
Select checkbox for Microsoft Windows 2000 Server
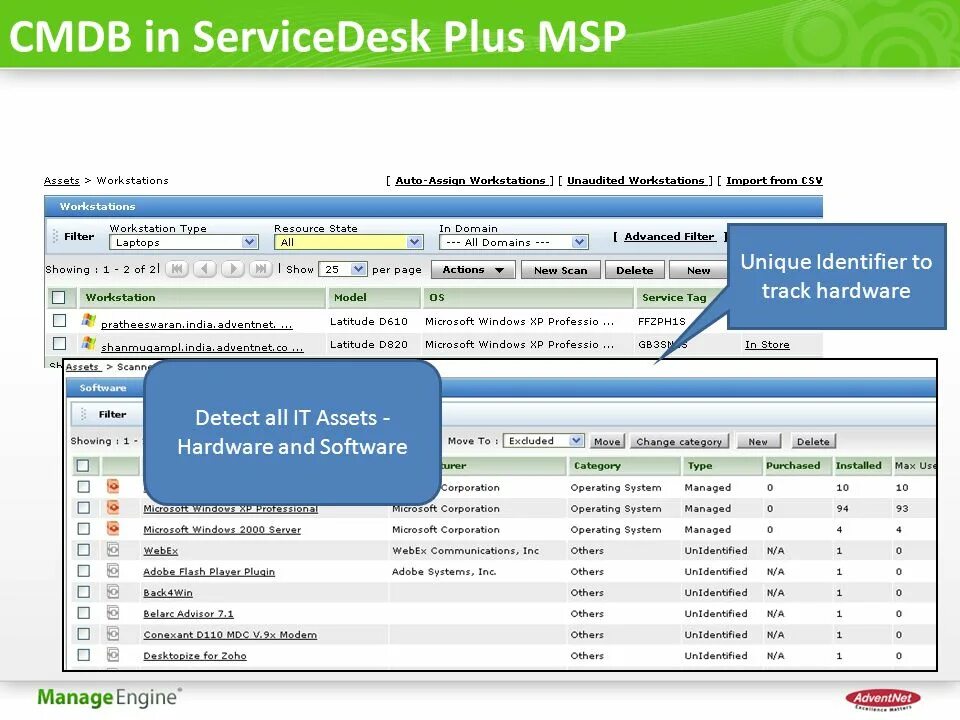83,528
